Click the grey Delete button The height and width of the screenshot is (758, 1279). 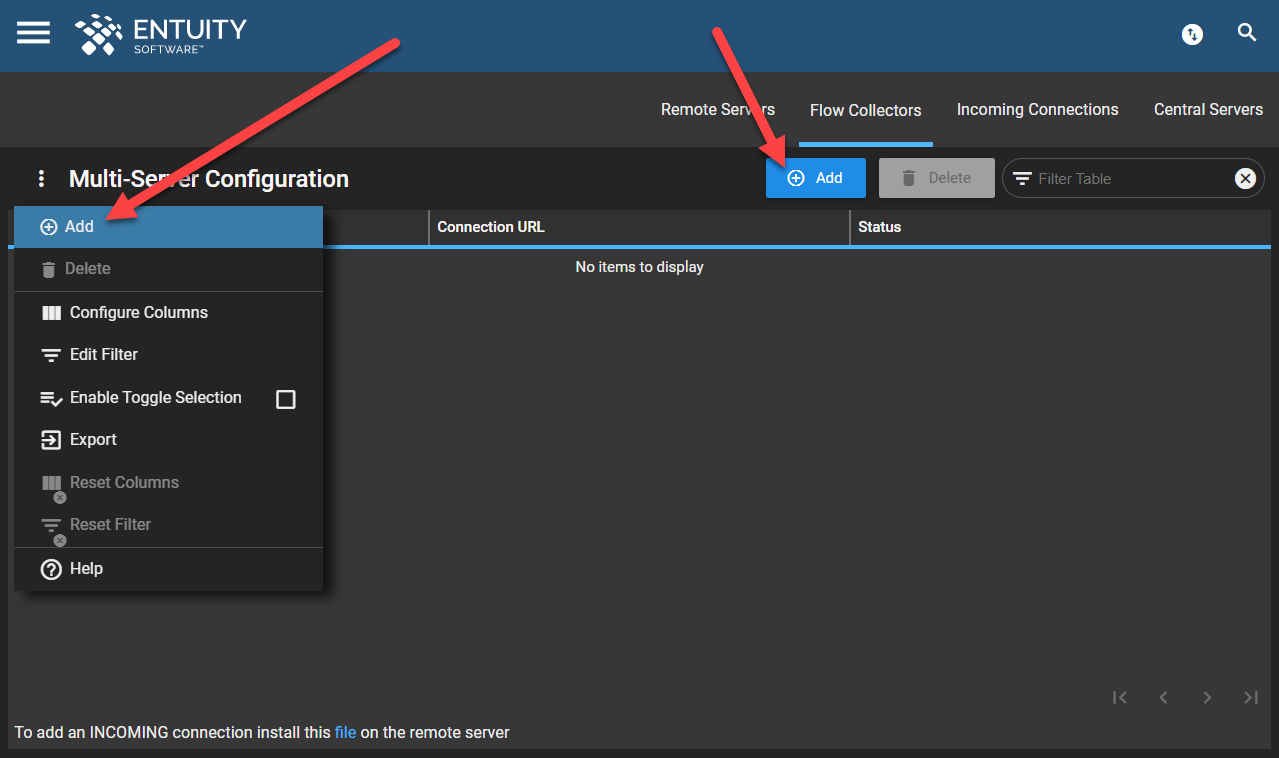click(x=937, y=178)
